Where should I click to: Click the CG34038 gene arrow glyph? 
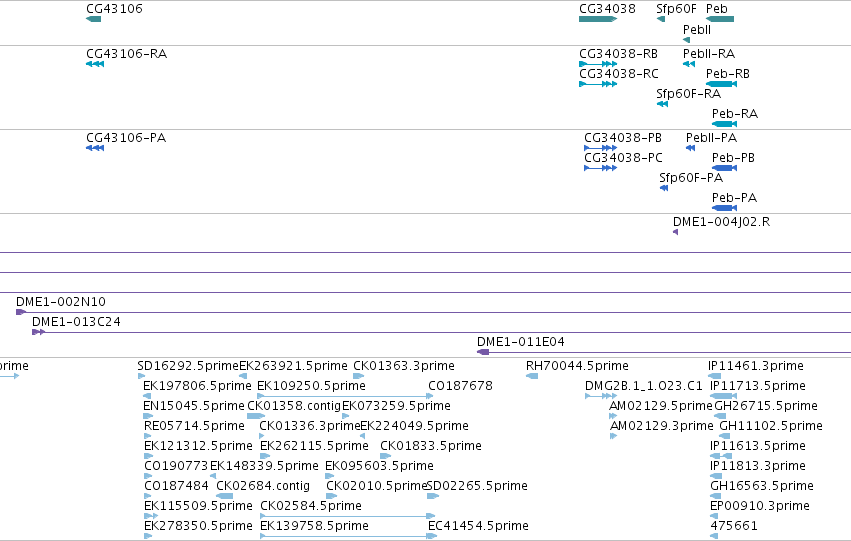[x=598, y=19]
